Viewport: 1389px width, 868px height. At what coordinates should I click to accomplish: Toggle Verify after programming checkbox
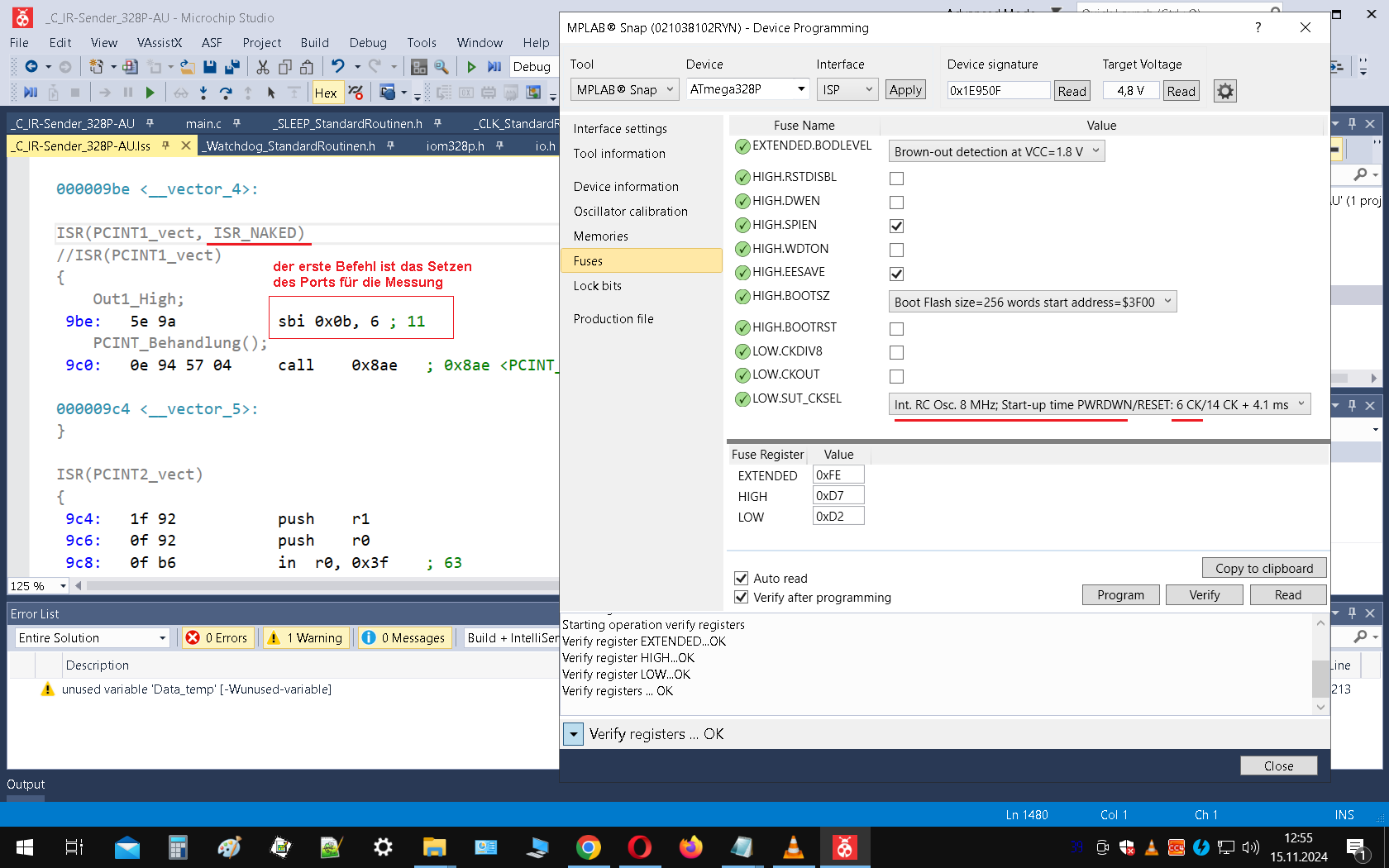[x=741, y=597]
